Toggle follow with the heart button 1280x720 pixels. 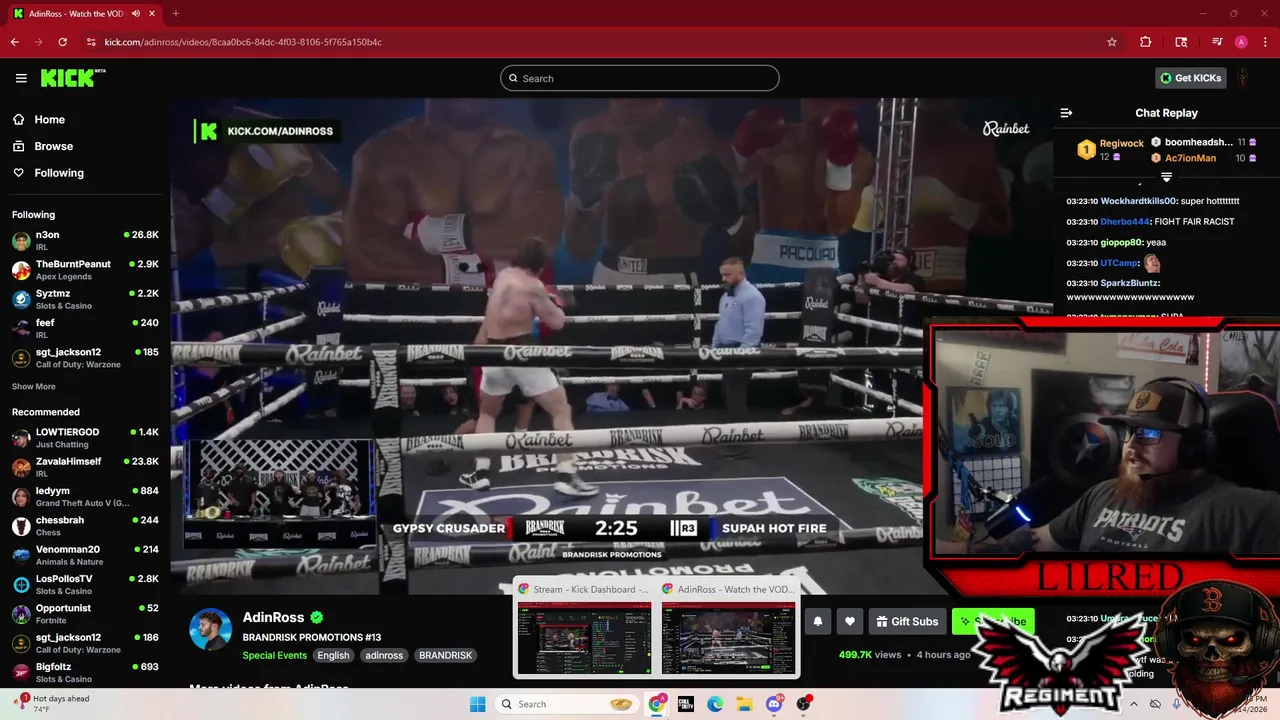pyautogui.click(x=850, y=621)
